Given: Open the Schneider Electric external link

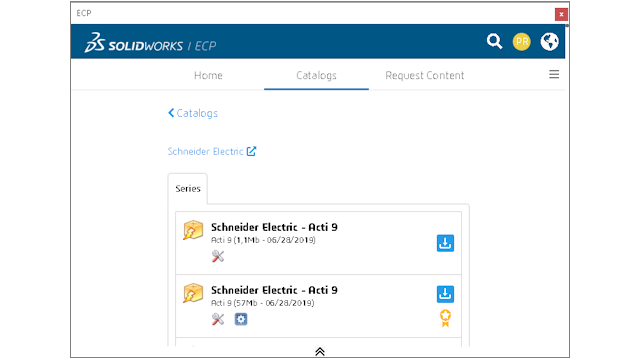Looking at the screenshot, I should coord(212,151).
